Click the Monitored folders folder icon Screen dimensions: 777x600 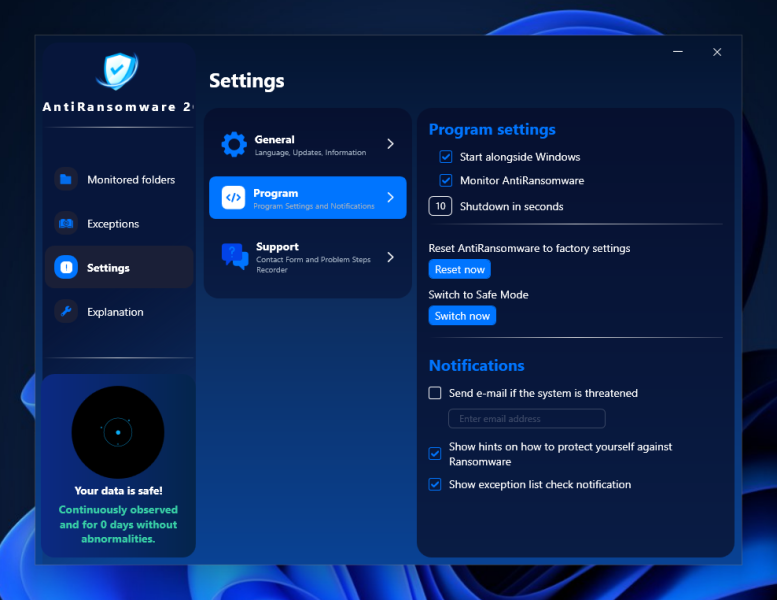click(66, 179)
